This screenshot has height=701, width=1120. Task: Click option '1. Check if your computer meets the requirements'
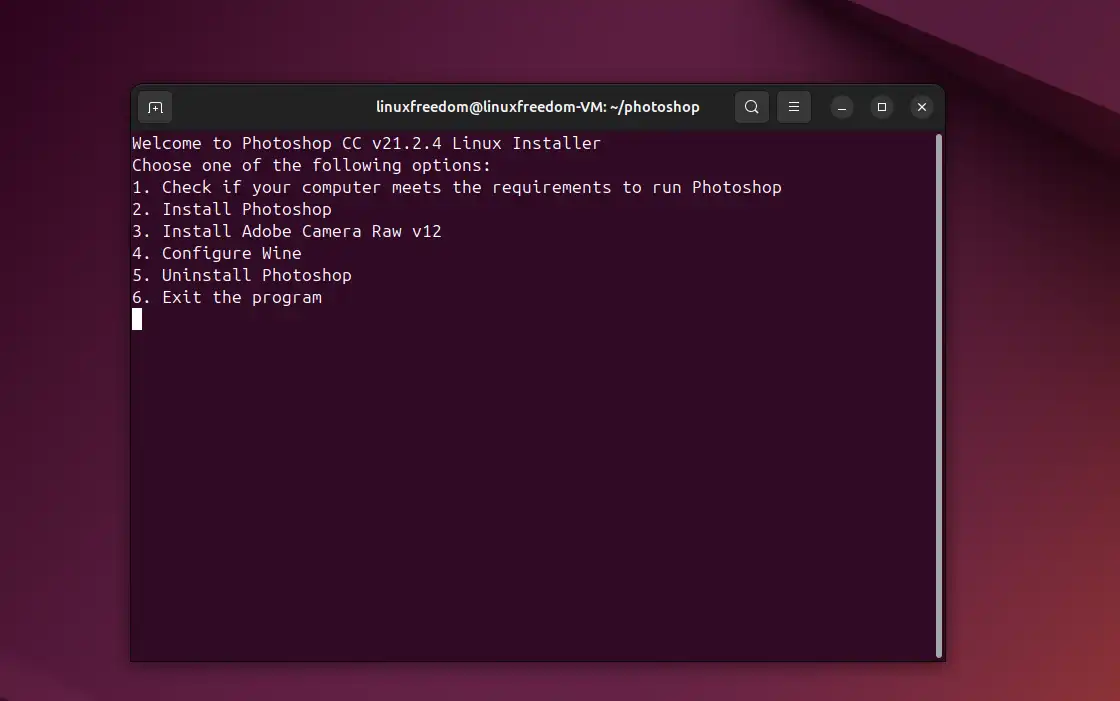click(x=456, y=188)
